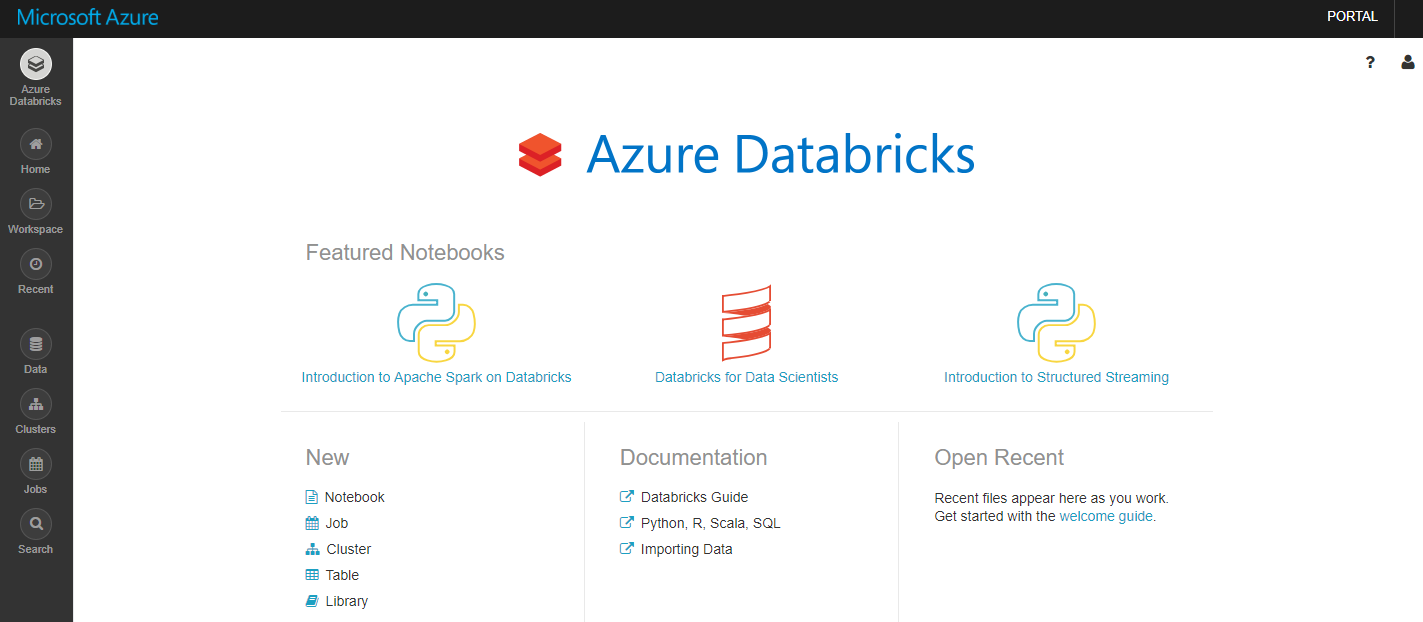This screenshot has height=622, width=1423.
Task: Open the Jobs calendar icon
Action: [x=36, y=464]
